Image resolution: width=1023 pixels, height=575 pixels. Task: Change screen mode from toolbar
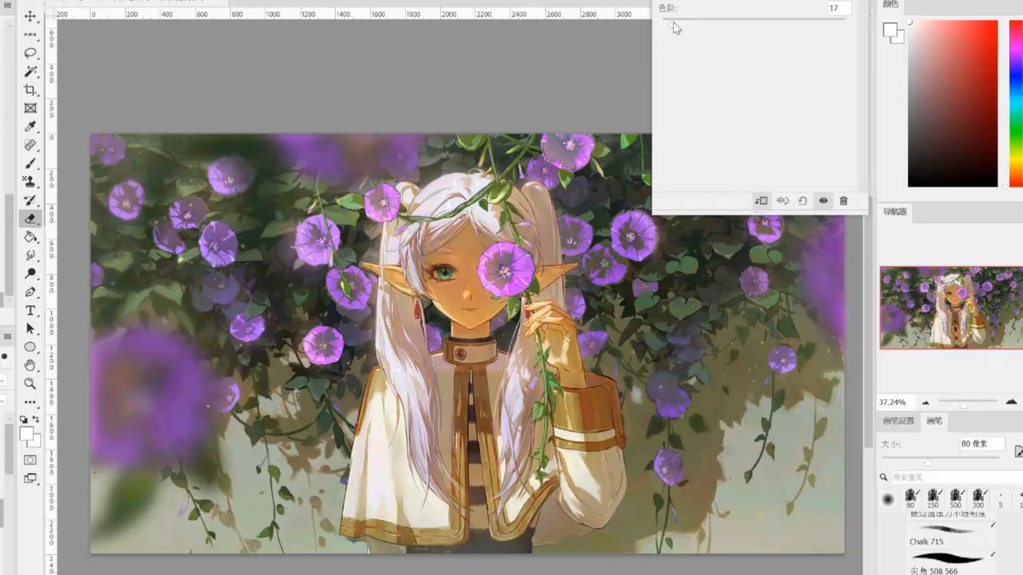tap(30, 478)
